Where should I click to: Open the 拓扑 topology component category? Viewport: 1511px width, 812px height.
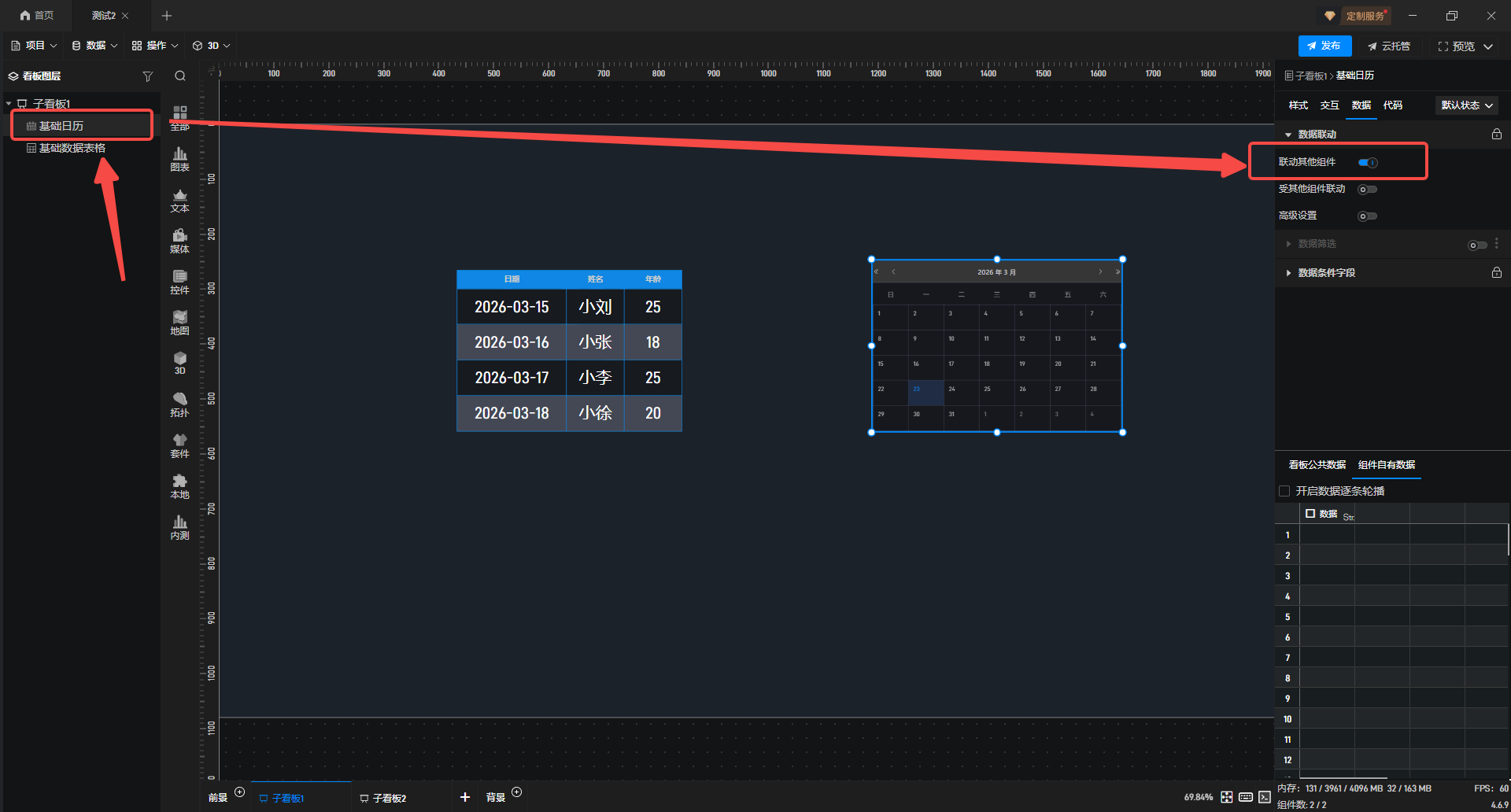pyautogui.click(x=179, y=404)
